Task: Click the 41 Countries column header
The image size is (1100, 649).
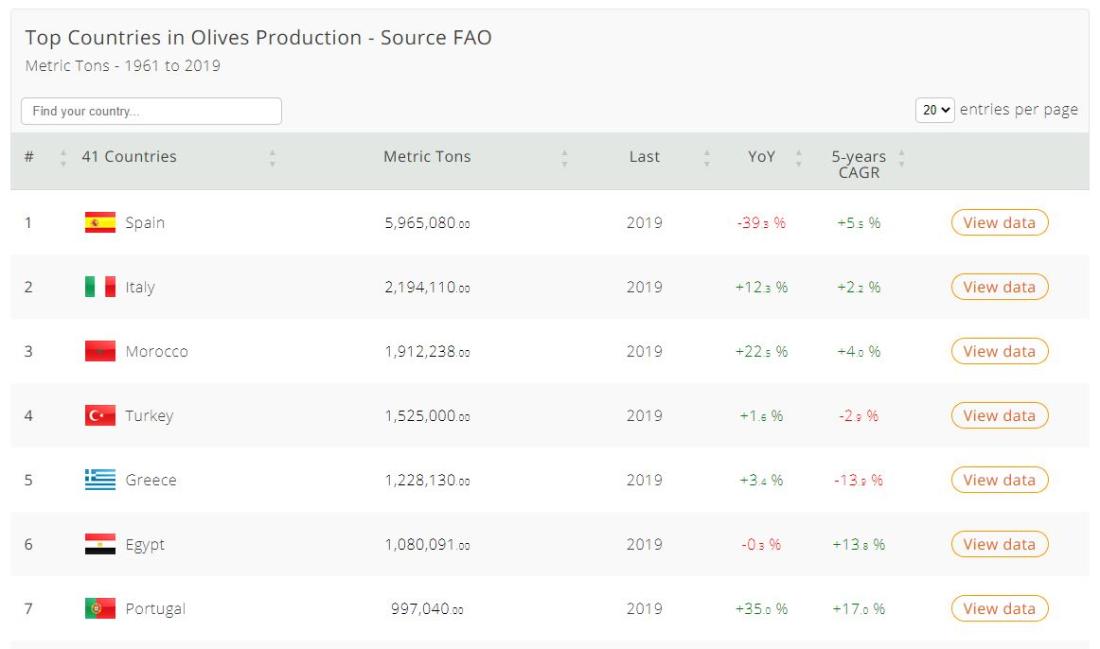Action: pyautogui.click(x=129, y=156)
